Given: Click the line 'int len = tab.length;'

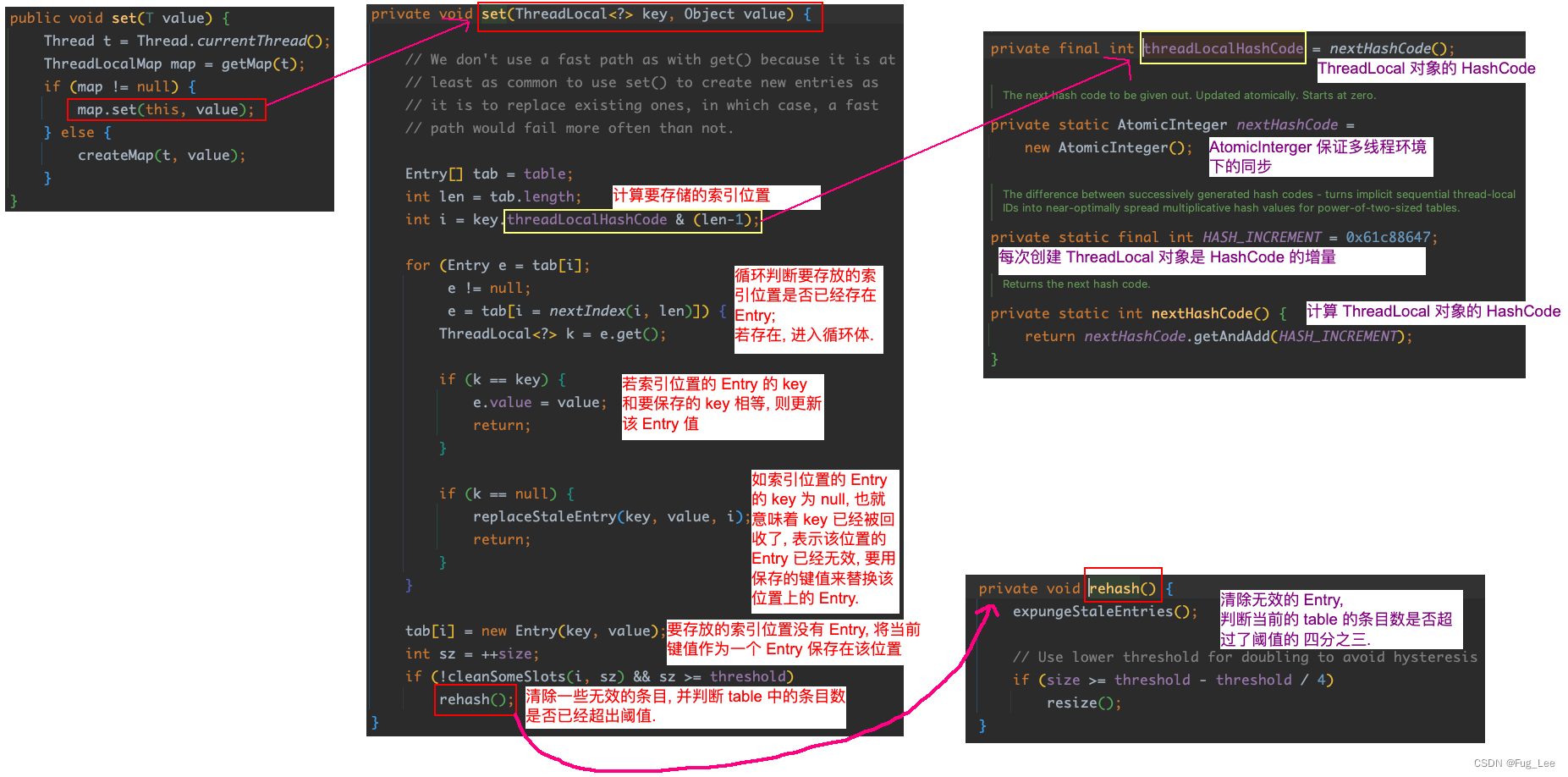Looking at the screenshot, I should point(493,196).
